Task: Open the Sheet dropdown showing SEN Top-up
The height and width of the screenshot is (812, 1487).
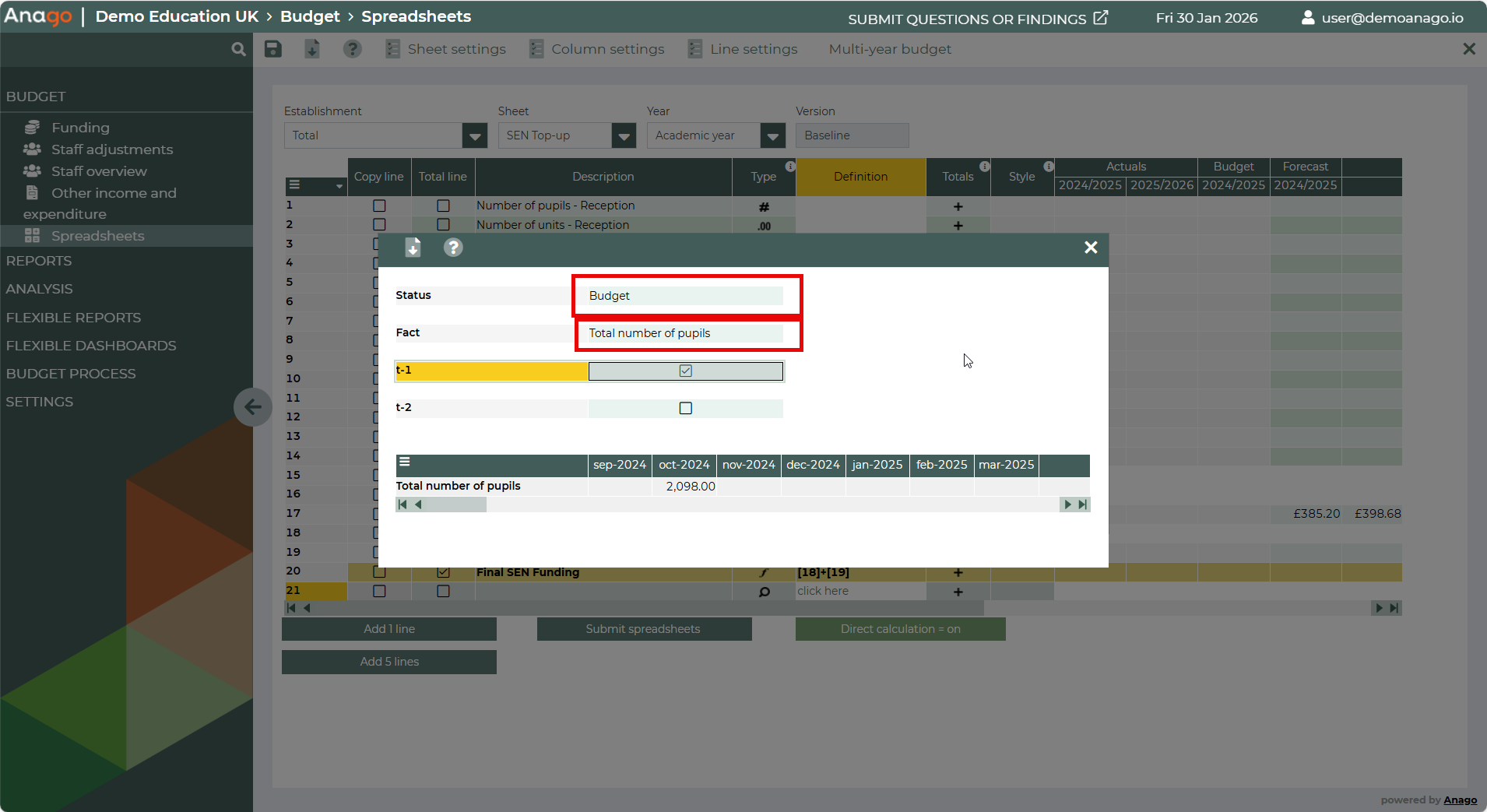Action: pos(623,136)
